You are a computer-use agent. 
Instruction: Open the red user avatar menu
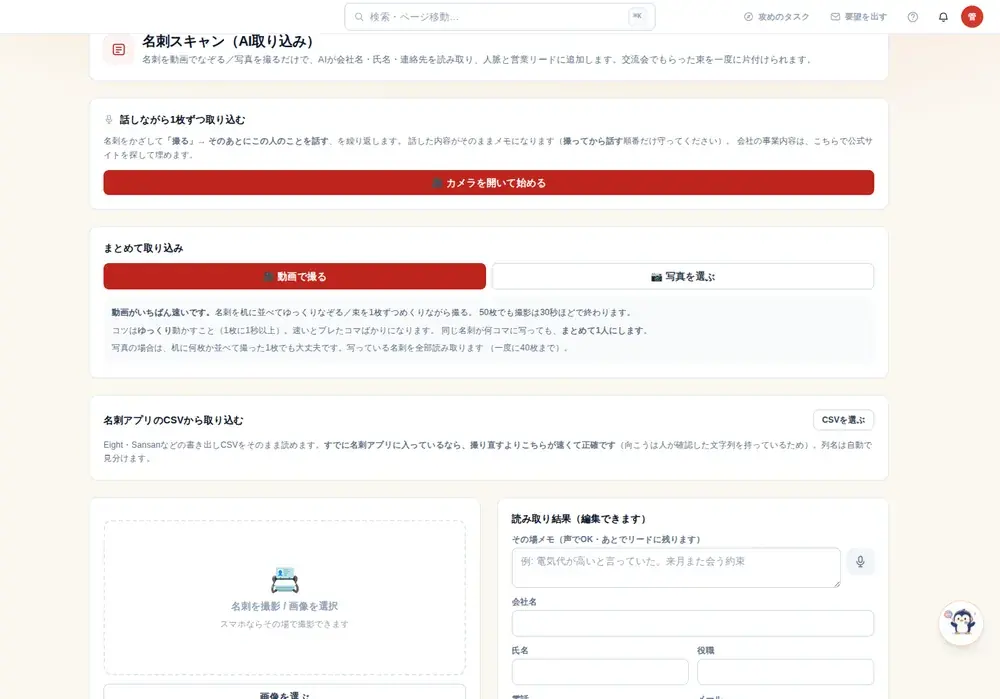coord(972,17)
